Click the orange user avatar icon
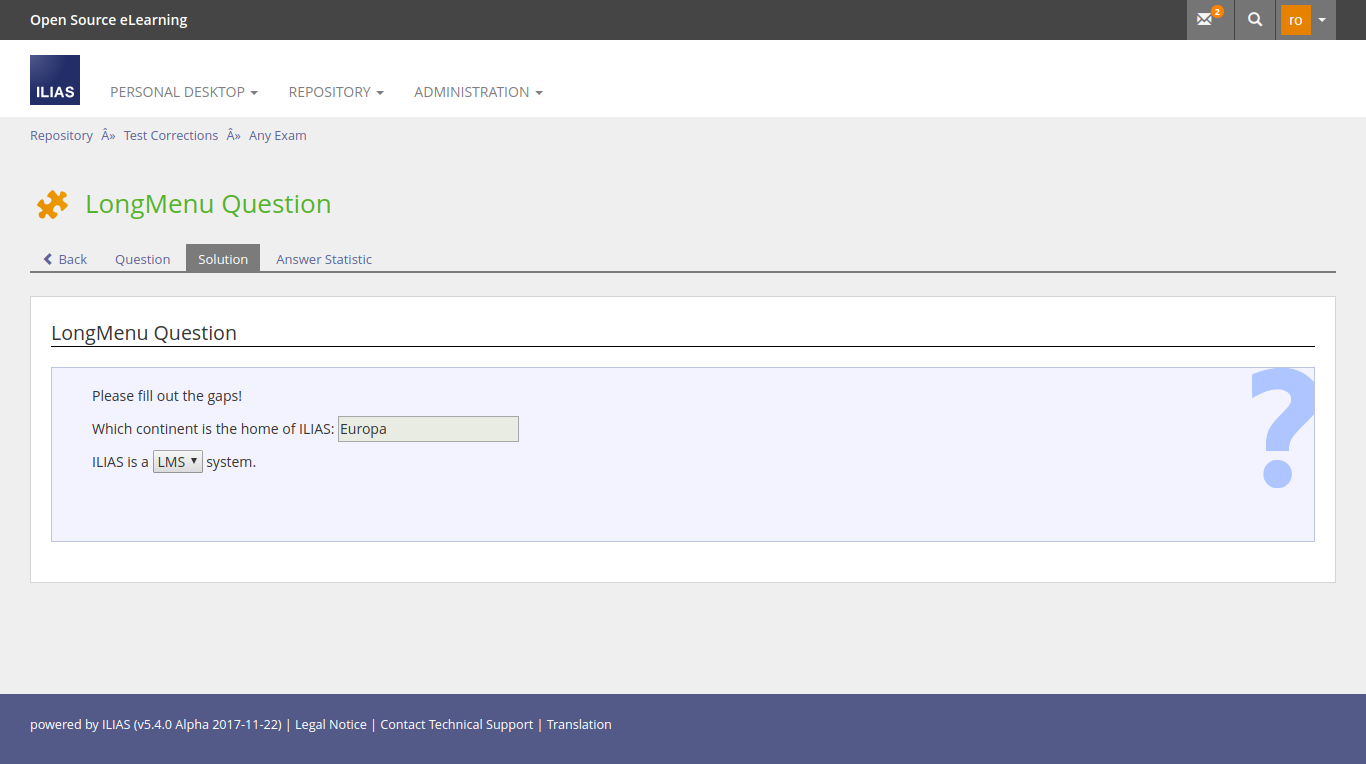 point(1295,20)
